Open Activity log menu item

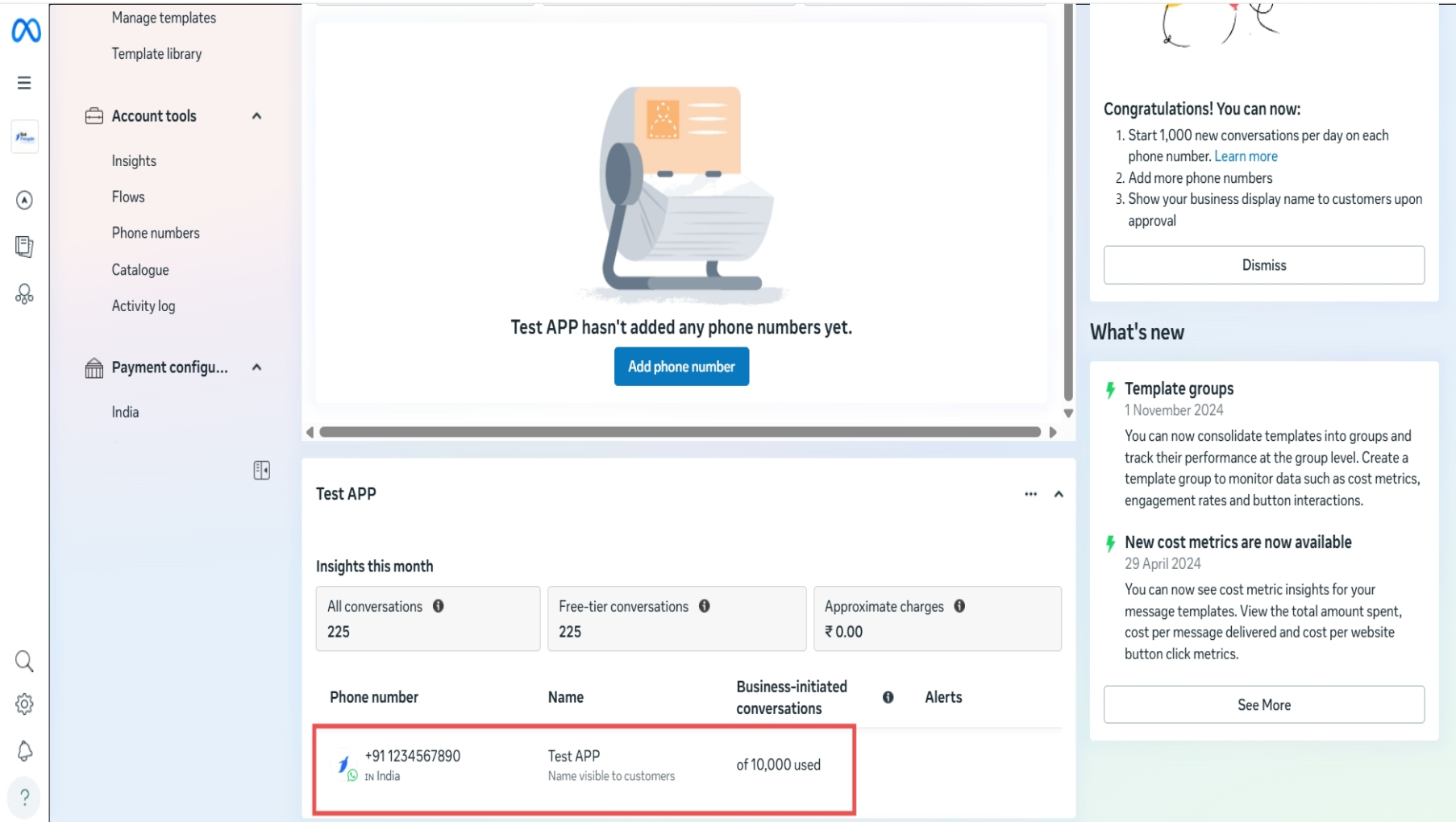click(x=144, y=306)
